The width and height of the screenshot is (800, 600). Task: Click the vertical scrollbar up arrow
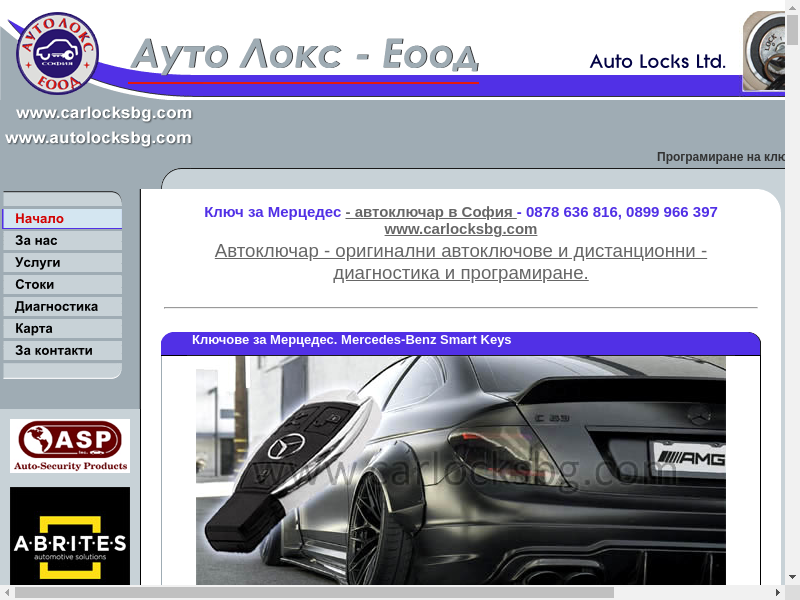click(x=793, y=8)
